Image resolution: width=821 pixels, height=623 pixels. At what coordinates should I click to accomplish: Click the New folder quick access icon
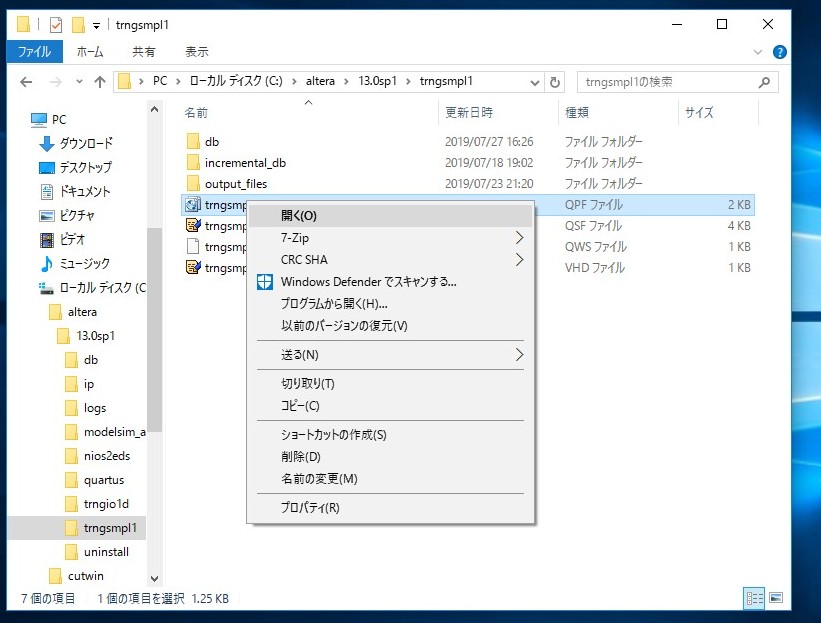click(x=78, y=25)
